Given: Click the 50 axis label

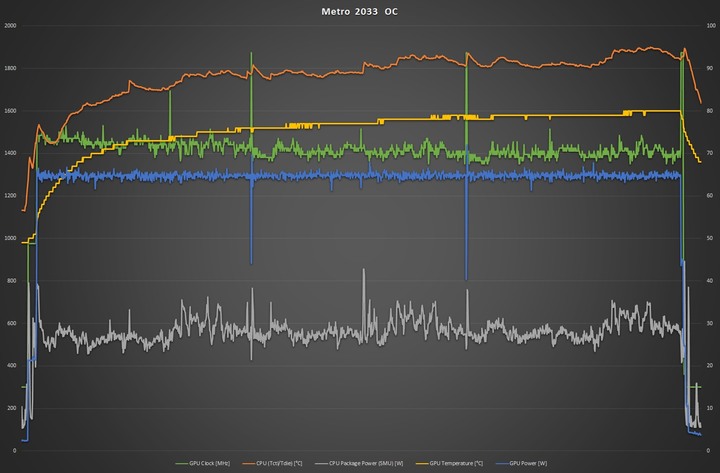Looking at the screenshot, I should pos(709,238).
